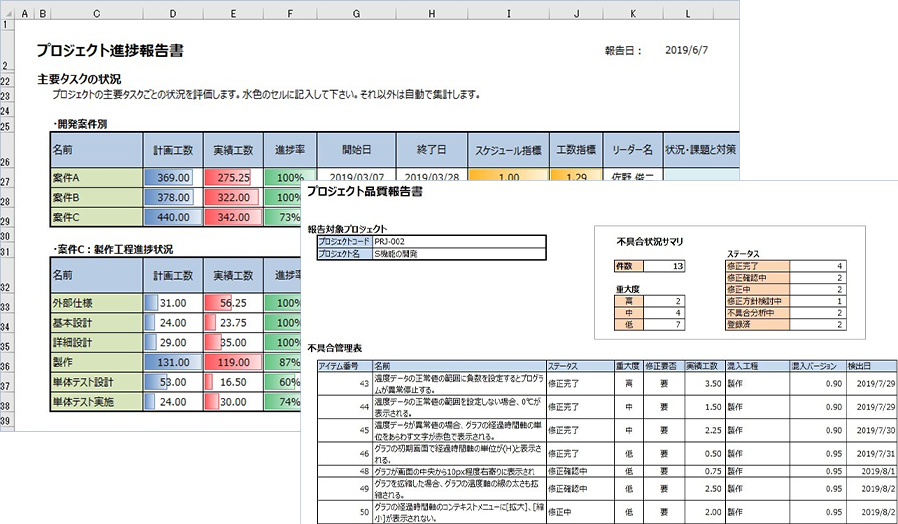
Task: Click the リーダー名 table header
Action: pyautogui.click(x=633, y=150)
